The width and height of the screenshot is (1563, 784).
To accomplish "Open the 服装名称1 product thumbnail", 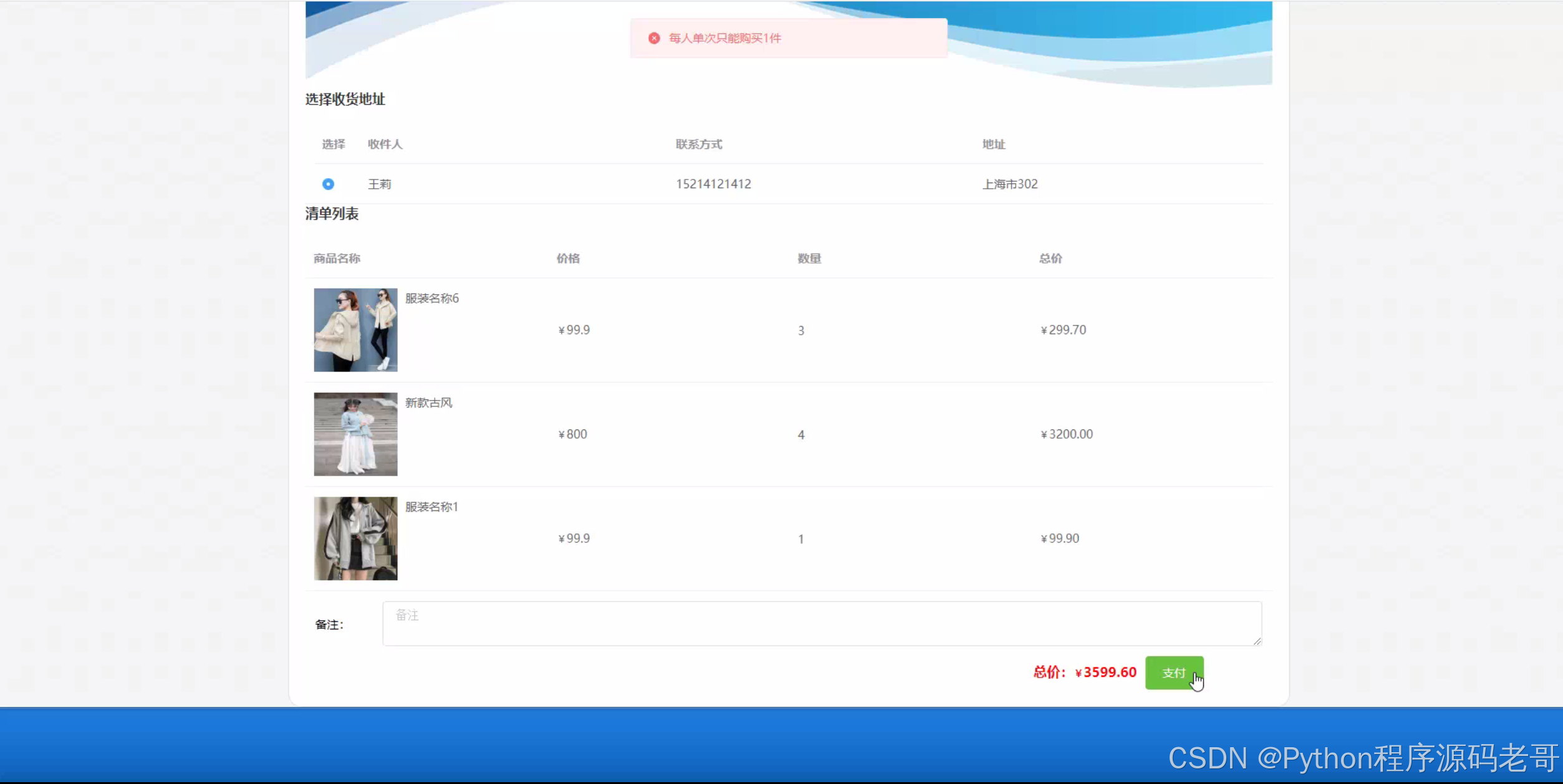I will [355, 538].
